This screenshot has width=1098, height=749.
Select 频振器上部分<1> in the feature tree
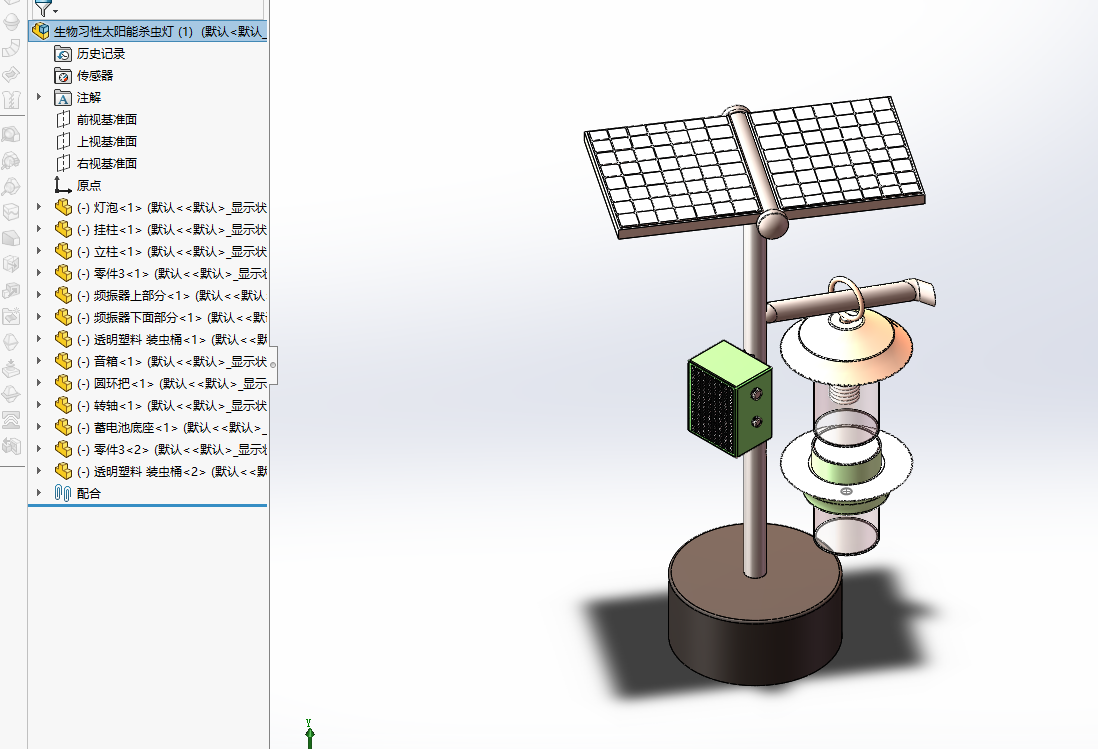click(140, 296)
